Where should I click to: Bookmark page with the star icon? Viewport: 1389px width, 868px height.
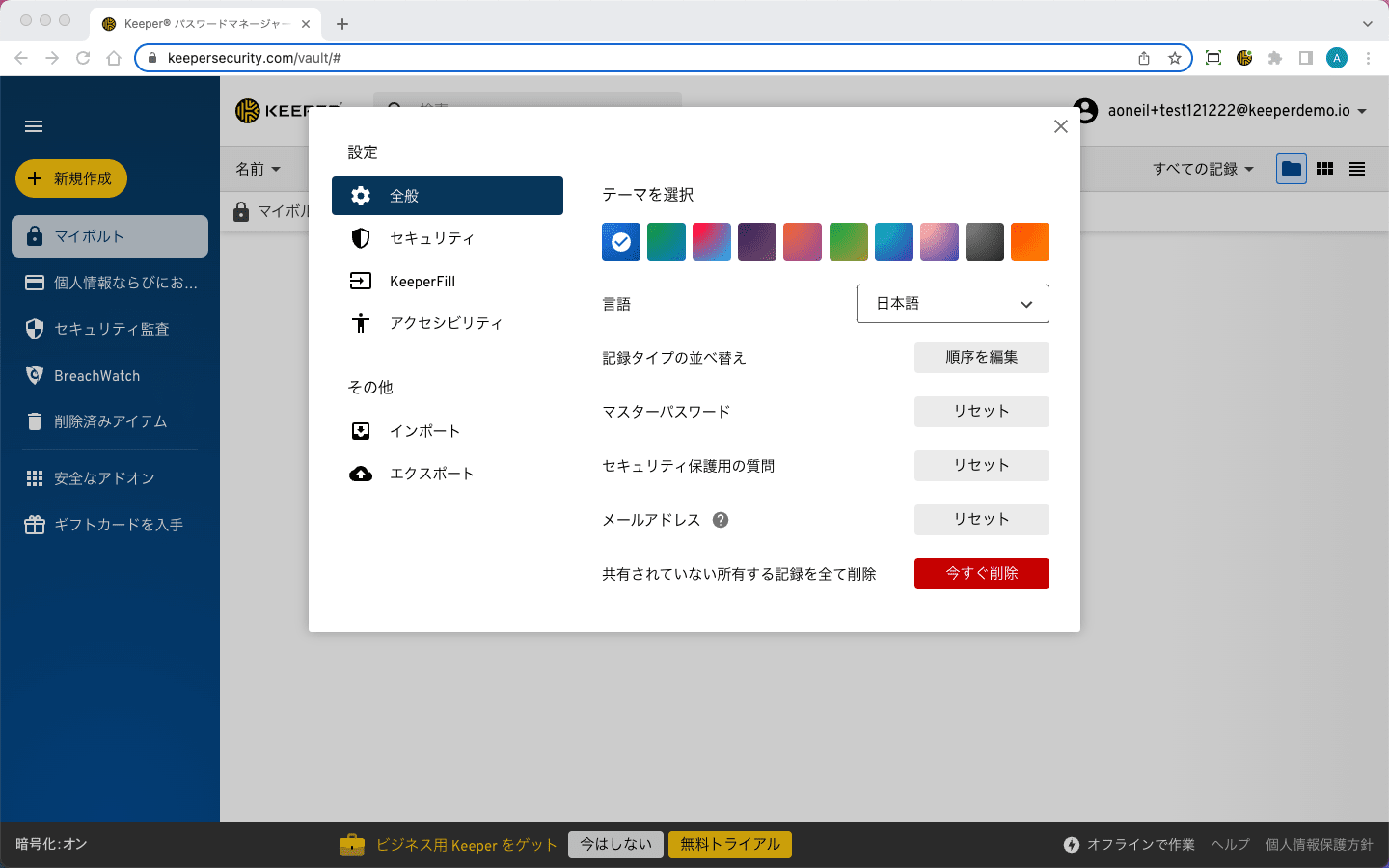pyautogui.click(x=1174, y=58)
